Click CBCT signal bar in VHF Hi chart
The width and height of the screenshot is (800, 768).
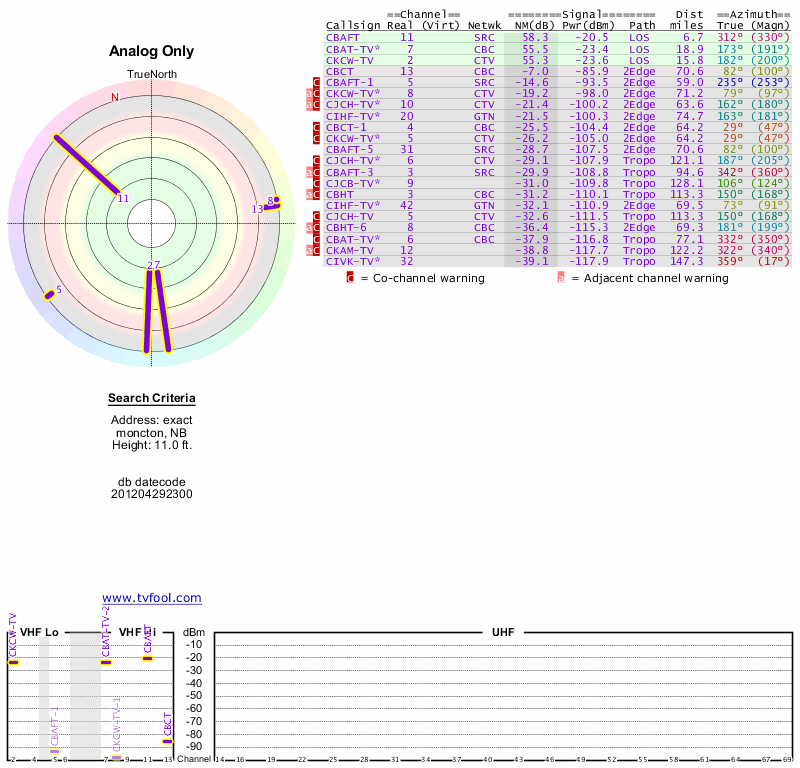tap(167, 741)
